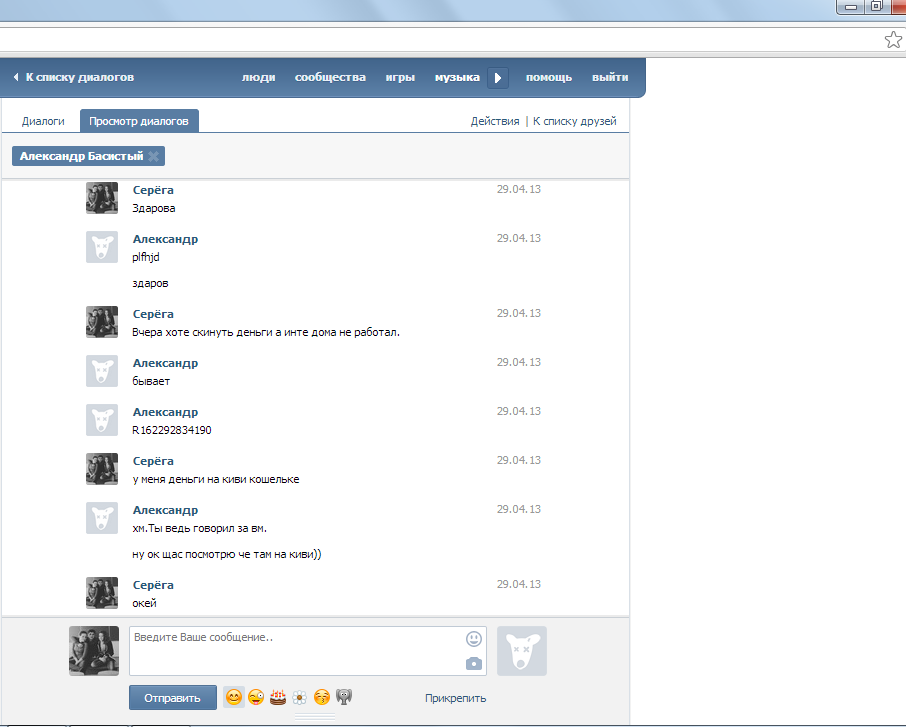Insert the winking tongue emoji
The width and height of the screenshot is (906, 727).
pos(256,698)
